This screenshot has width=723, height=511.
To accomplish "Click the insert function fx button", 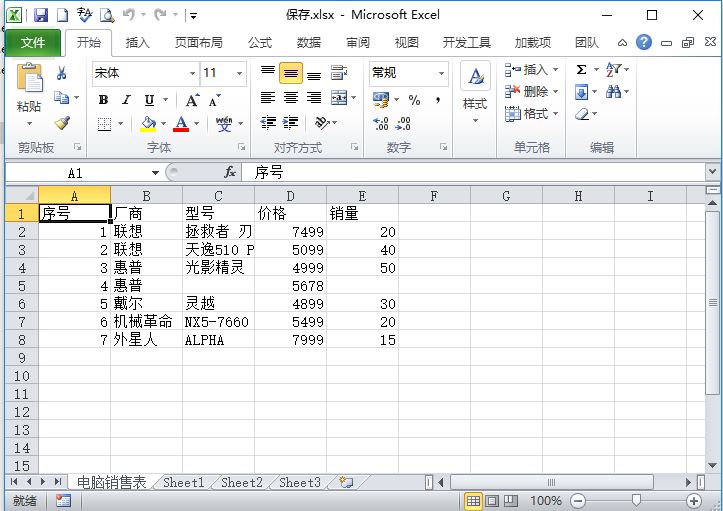I will [230, 172].
